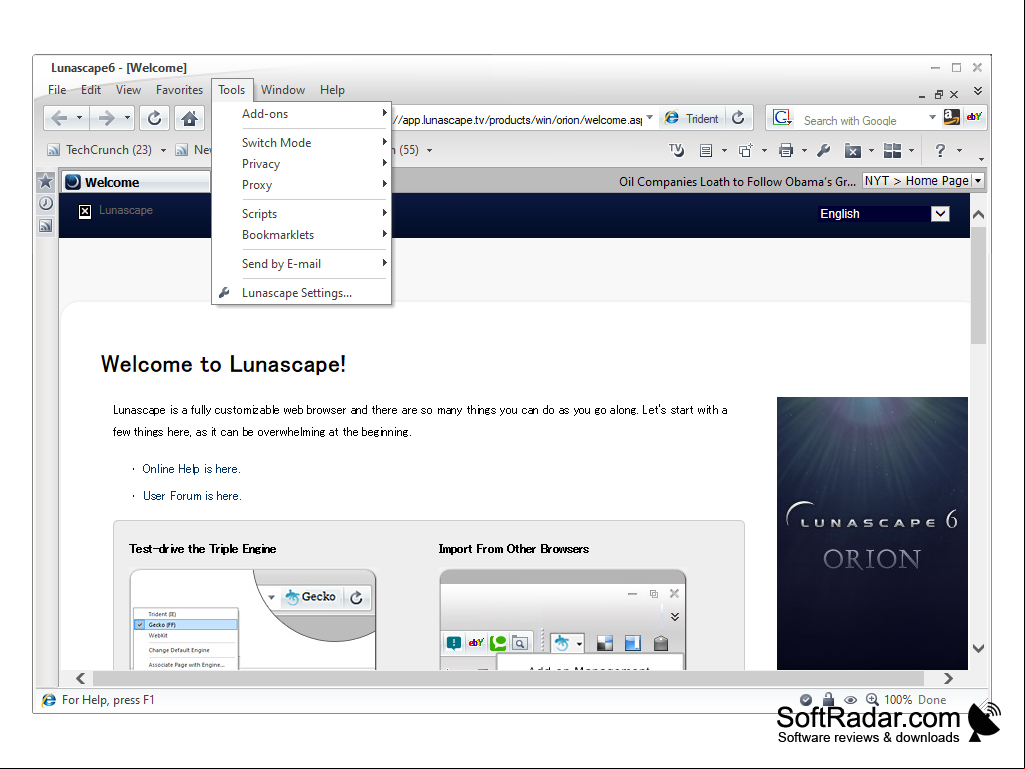Follow the 'Online Help is here.' link
Viewport: 1025px width, 769px height.
pyautogui.click(x=192, y=469)
